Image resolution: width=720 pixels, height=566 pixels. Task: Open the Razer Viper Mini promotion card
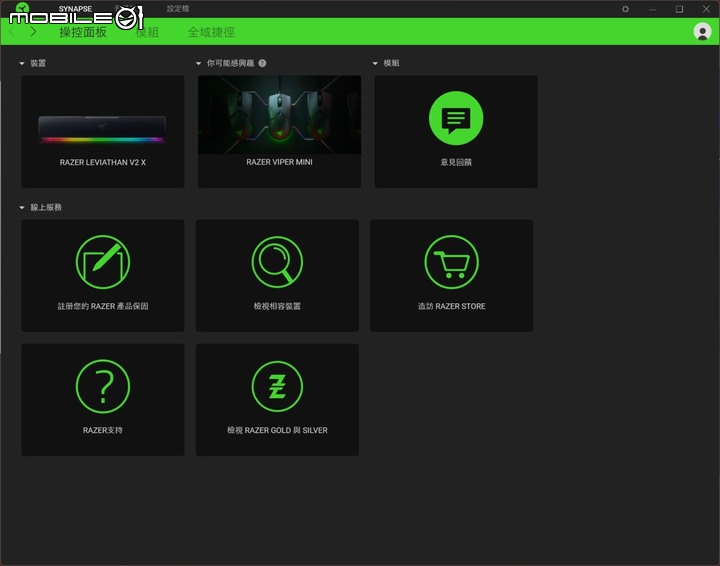[279, 132]
